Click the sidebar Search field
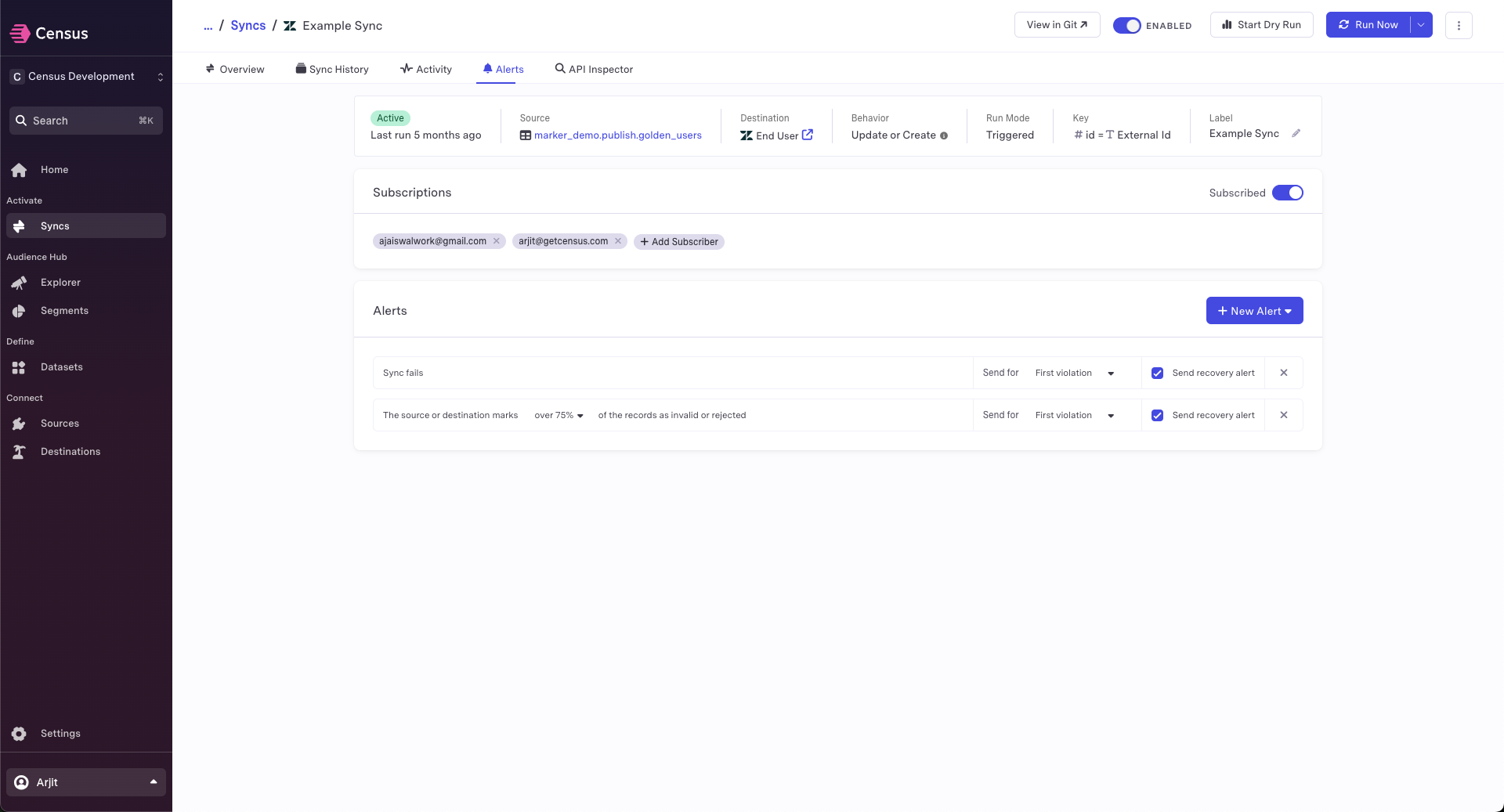The image size is (1504, 812). (86, 121)
